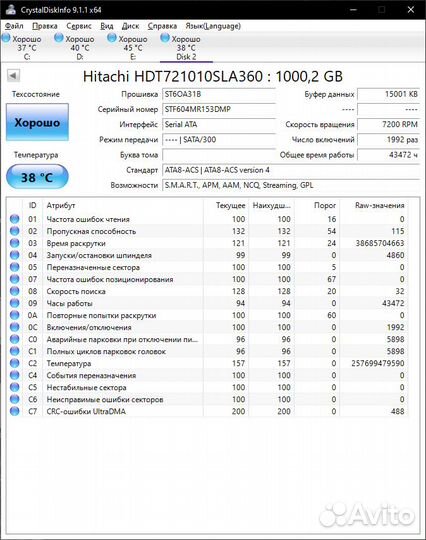
Task: Click status dot for attribute 0A row
Action: click(x=14, y=315)
